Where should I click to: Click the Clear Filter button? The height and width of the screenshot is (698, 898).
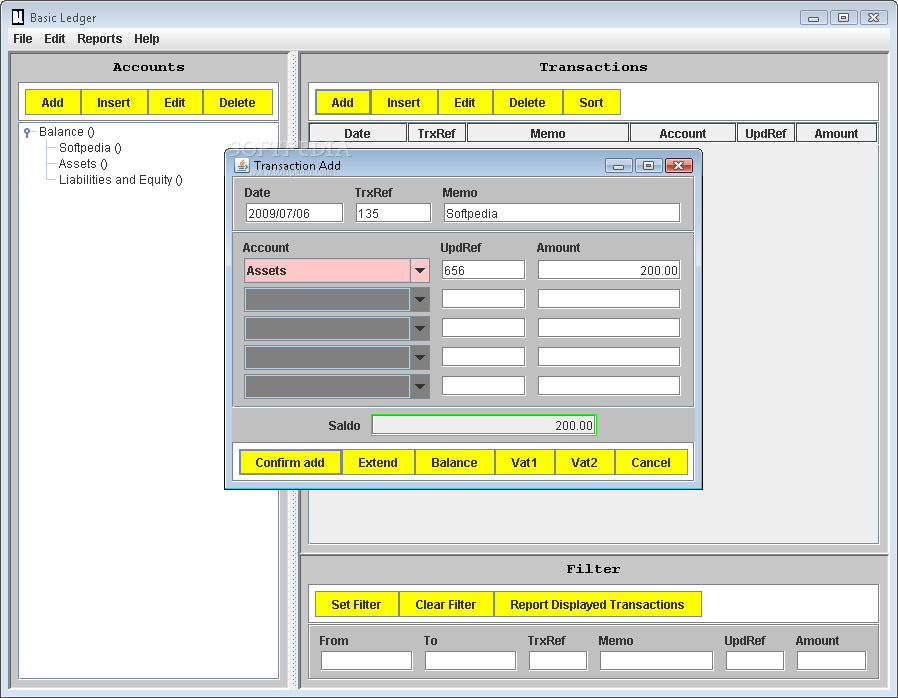click(x=446, y=604)
